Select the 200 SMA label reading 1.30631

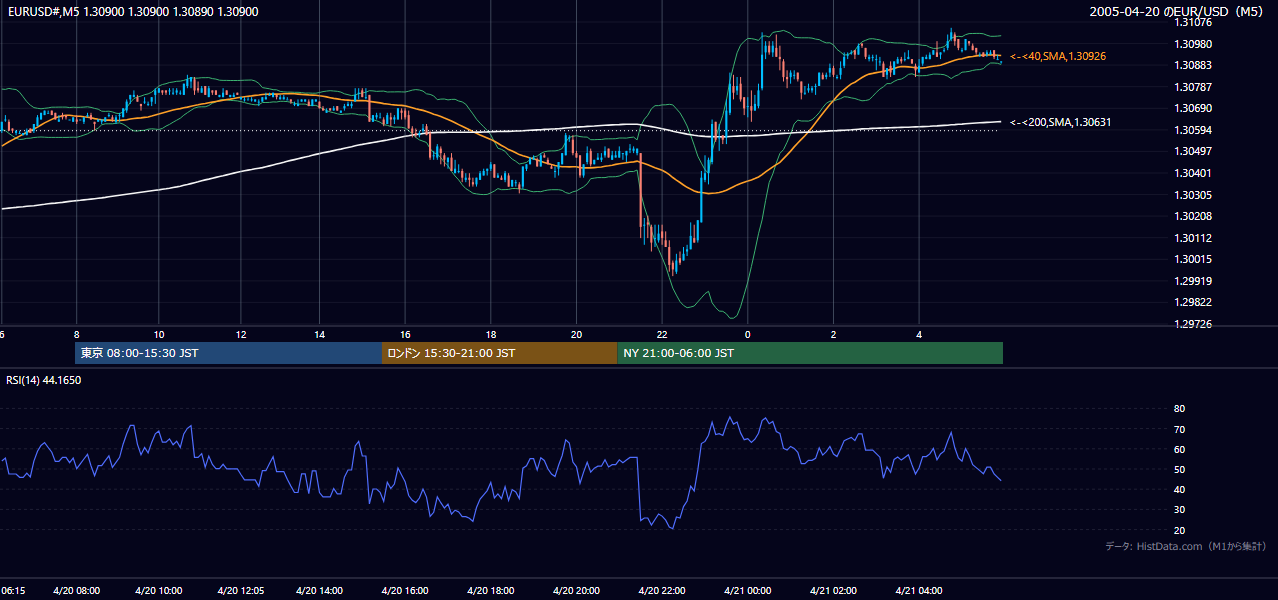click(1060, 122)
